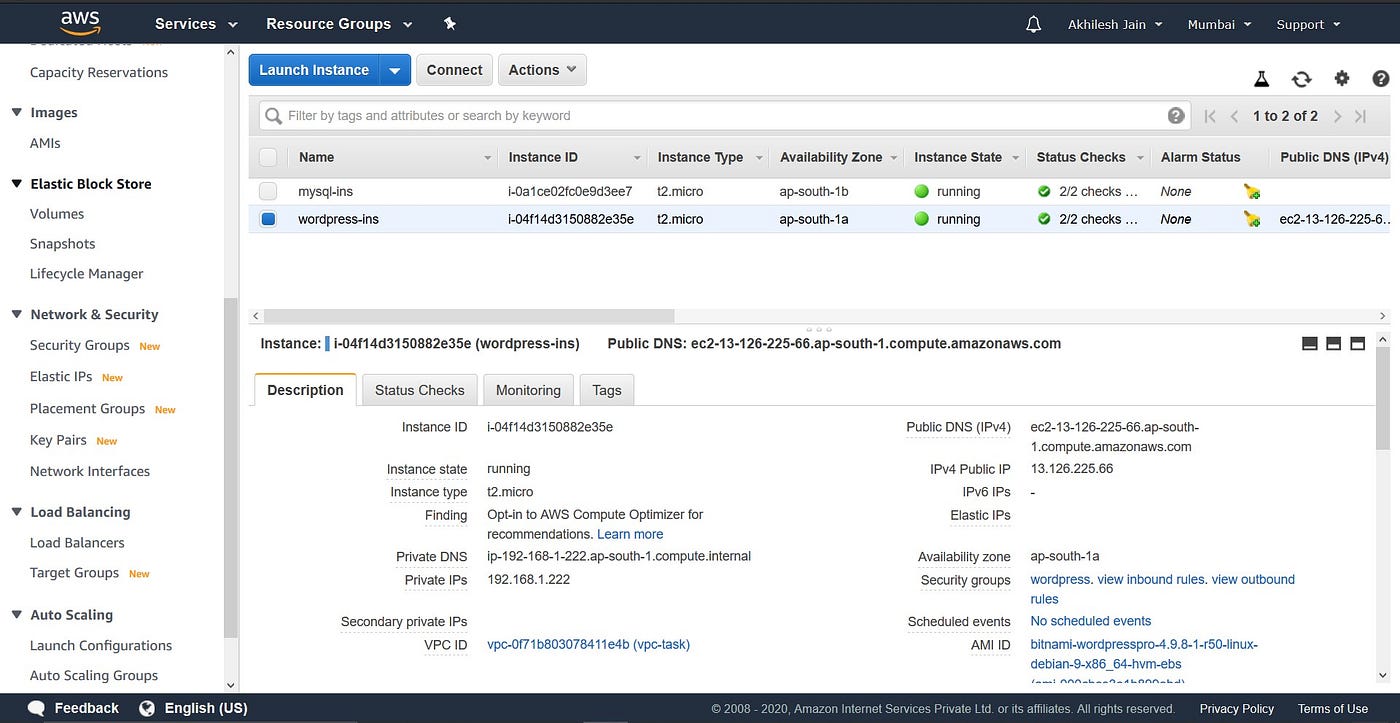Collapse the Elastic Block Store section
1400x723 pixels.
[17, 184]
